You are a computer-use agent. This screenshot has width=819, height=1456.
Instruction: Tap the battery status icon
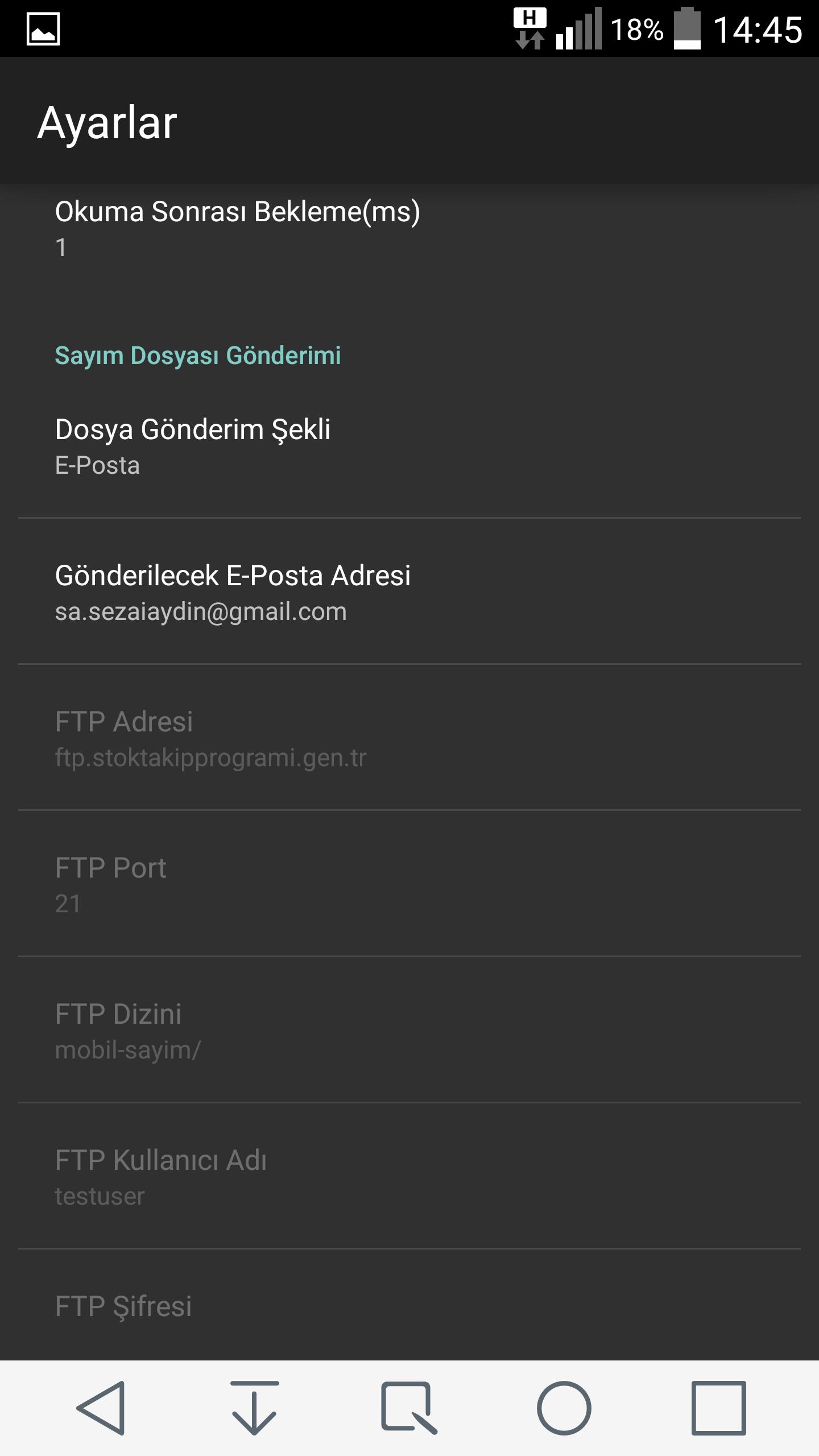click(687, 29)
